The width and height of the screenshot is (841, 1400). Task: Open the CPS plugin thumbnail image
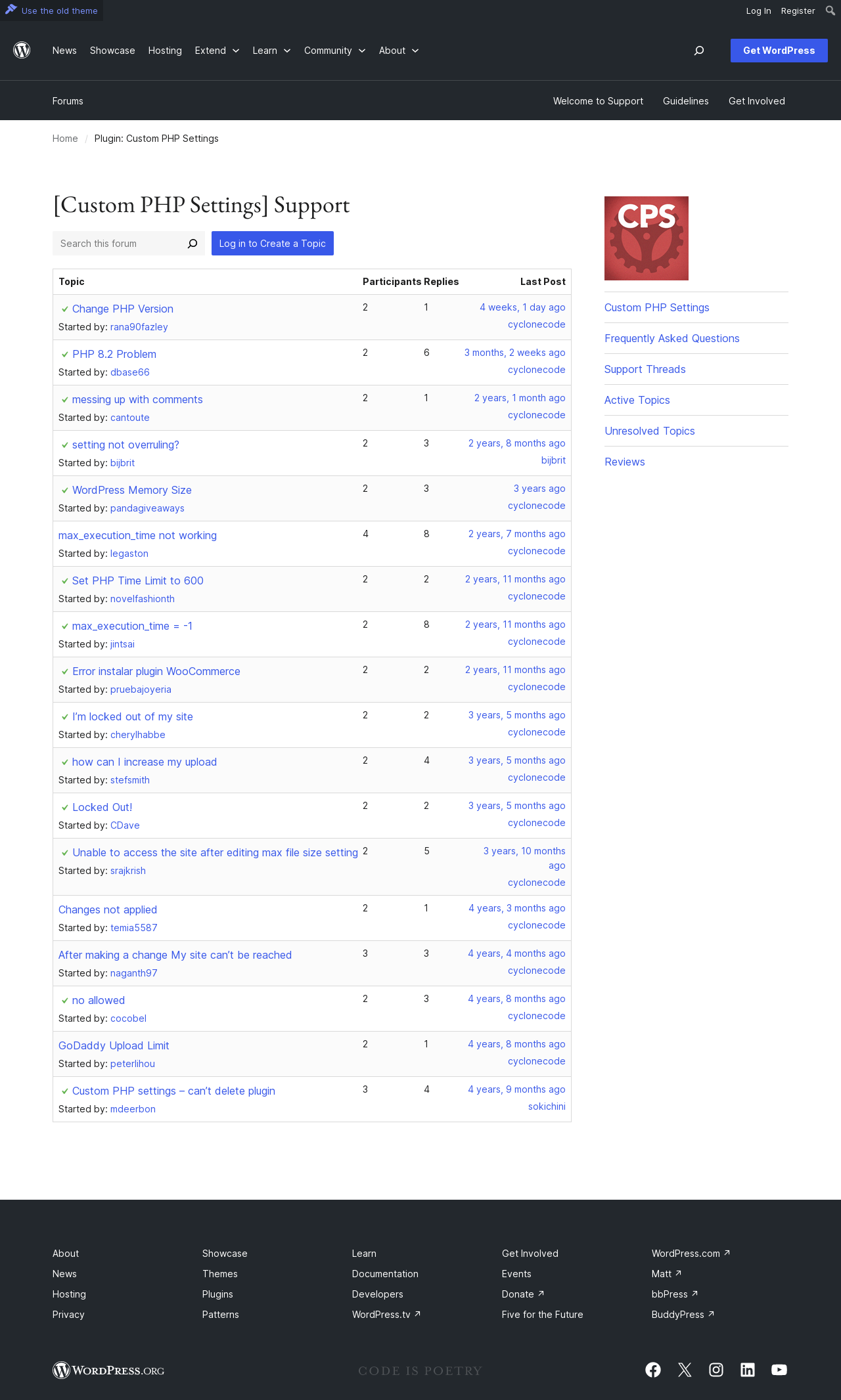point(647,238)
